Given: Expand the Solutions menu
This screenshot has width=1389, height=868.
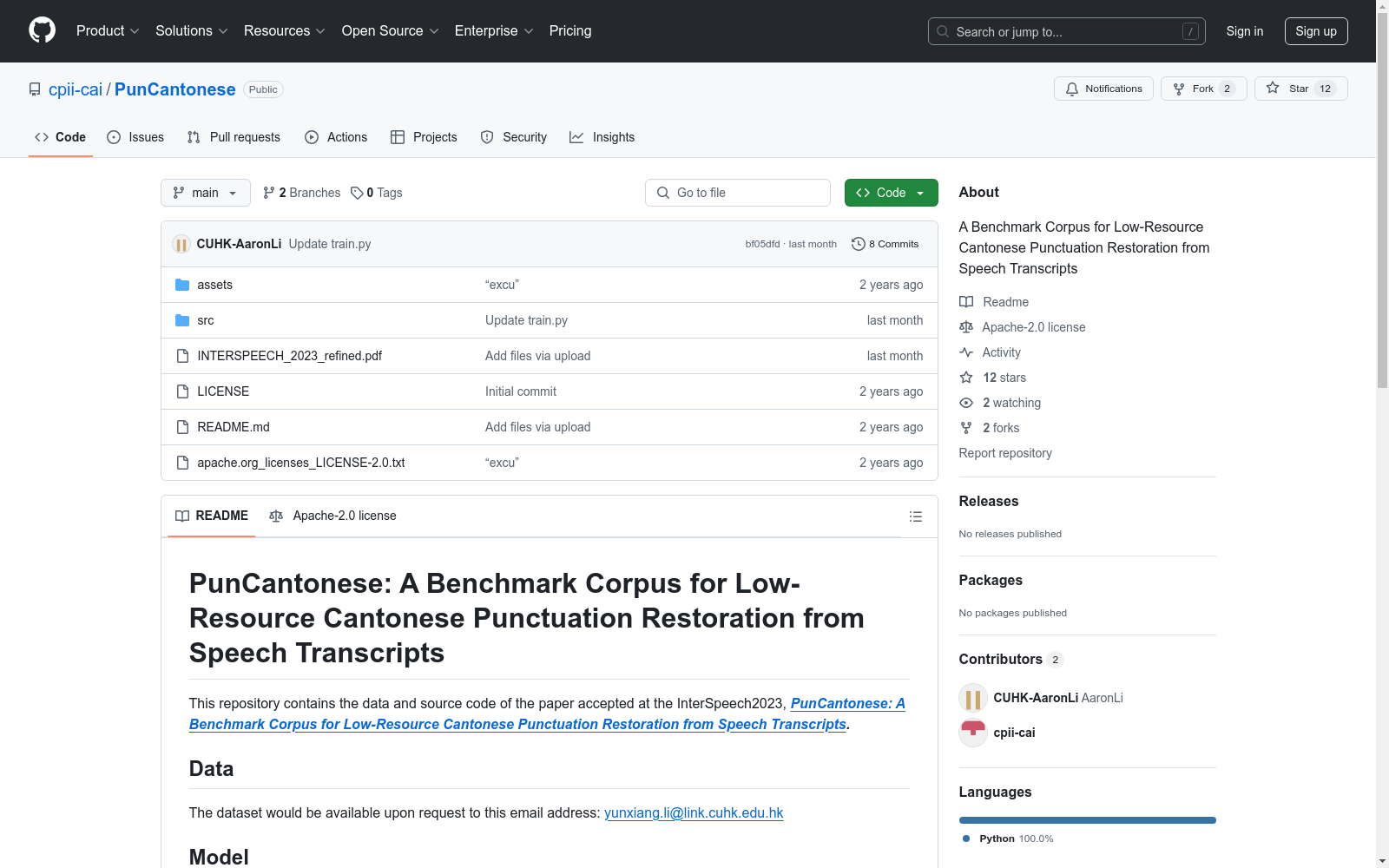Looking at the screenshot, I should pyautogui.click(x=192, y=31).
